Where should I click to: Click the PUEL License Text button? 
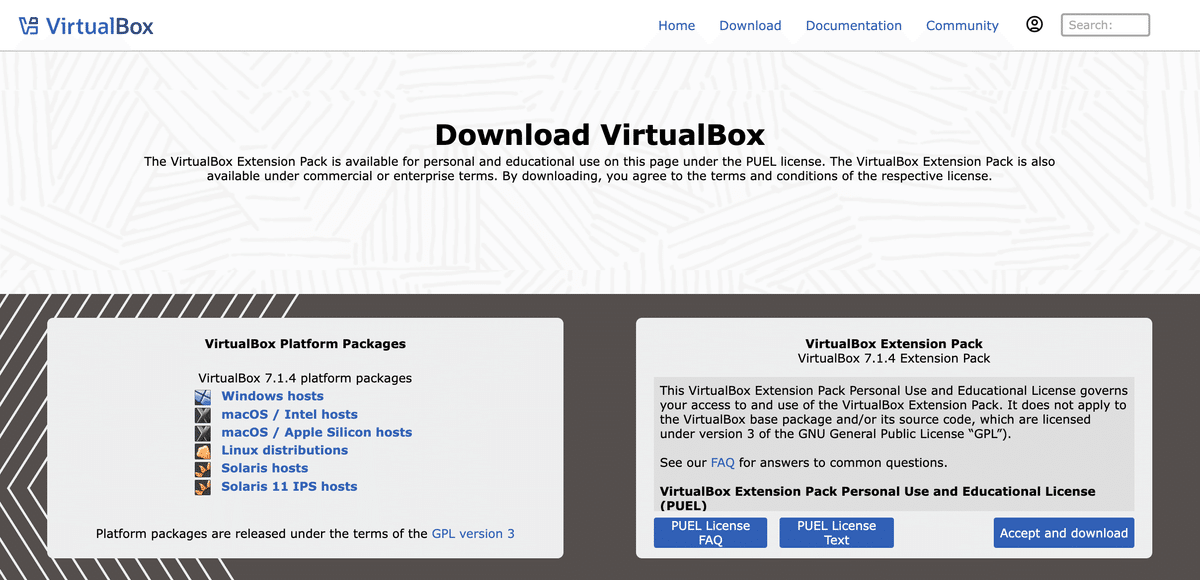tap(836, 533)
